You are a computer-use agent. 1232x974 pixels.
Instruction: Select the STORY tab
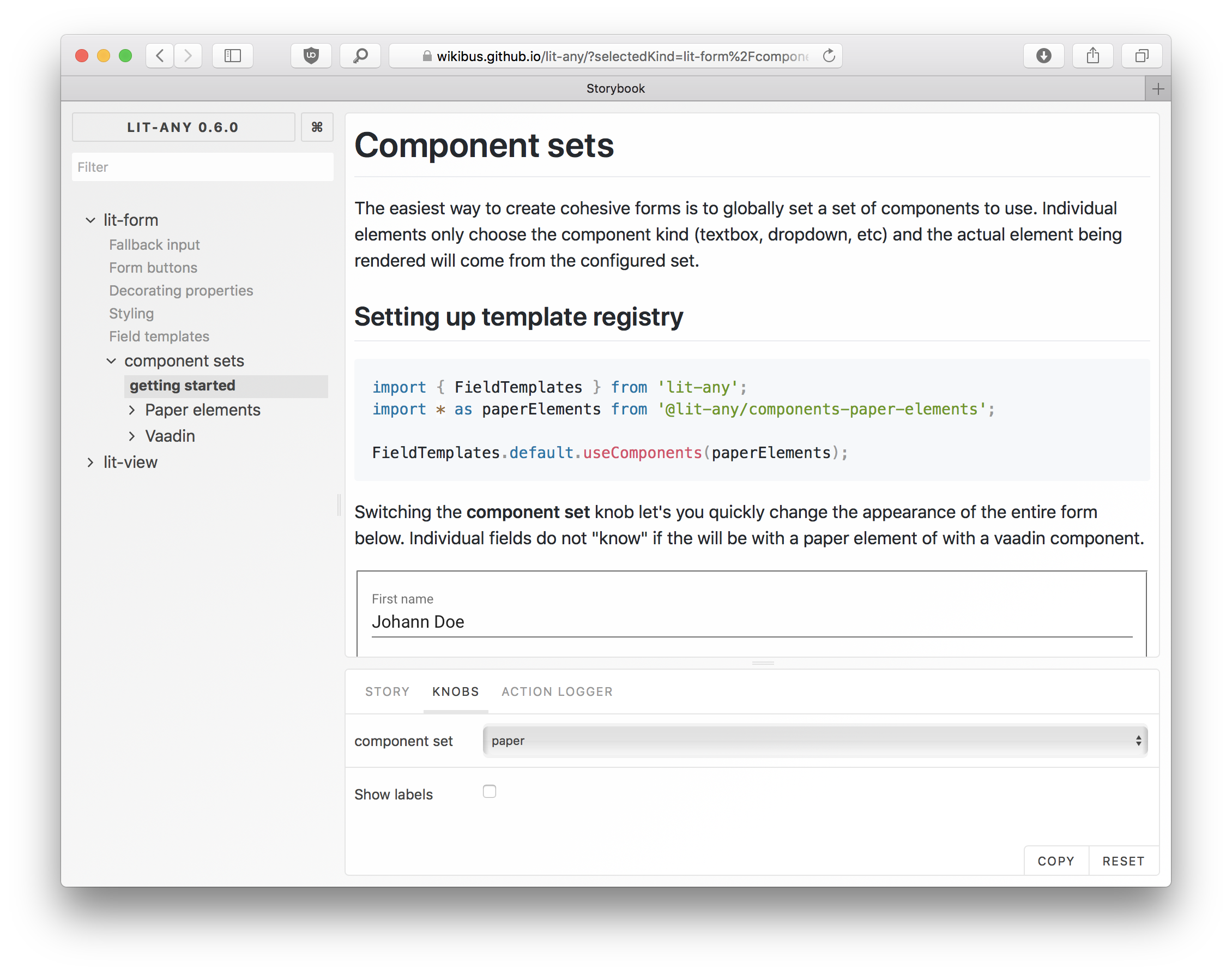388,691
